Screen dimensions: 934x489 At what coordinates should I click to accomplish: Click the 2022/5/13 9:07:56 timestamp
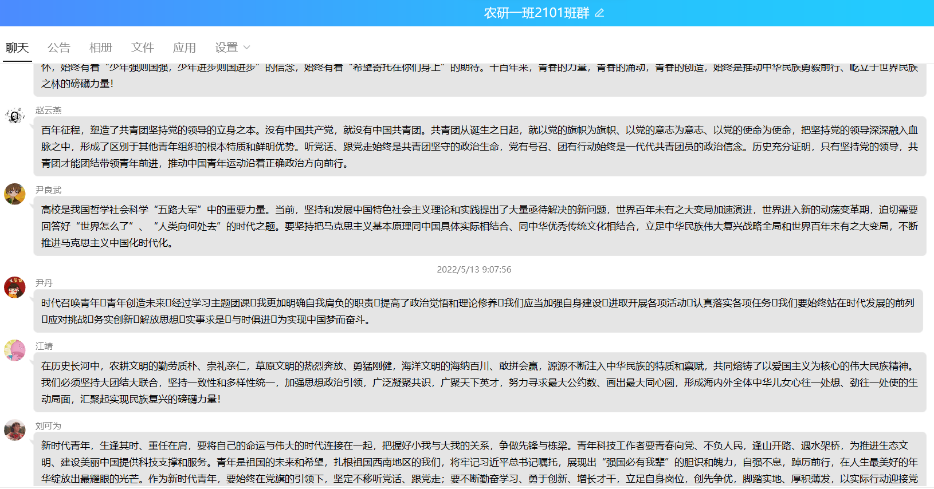pyautogui.click(x=474, y=270)
